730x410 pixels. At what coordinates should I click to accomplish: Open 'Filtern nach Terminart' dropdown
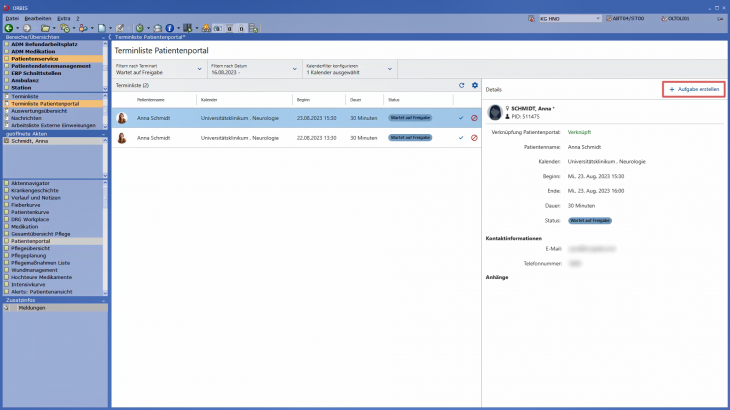pyautogui.click(x=158, y=68)
